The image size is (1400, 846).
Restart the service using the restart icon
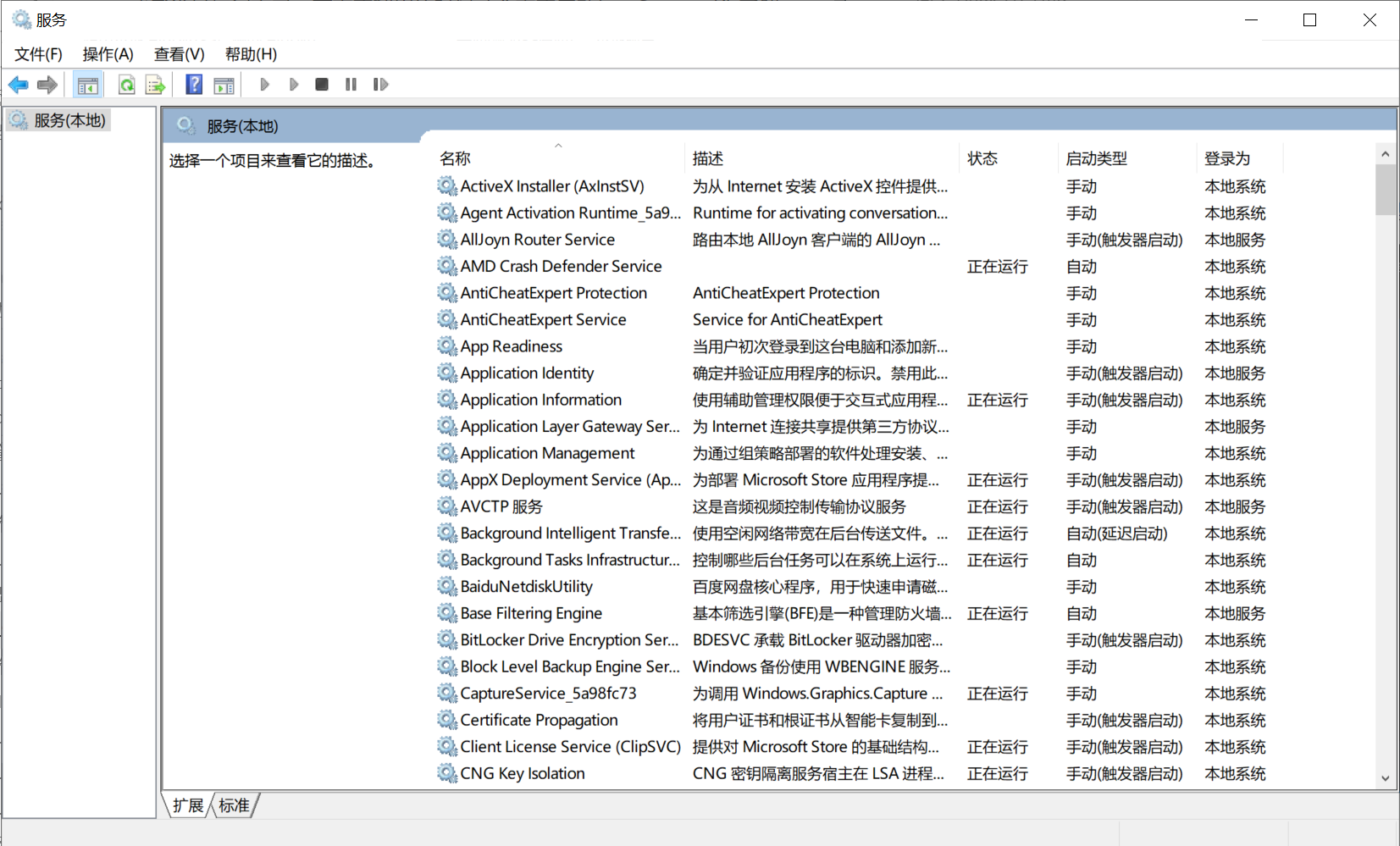[380, 84]
